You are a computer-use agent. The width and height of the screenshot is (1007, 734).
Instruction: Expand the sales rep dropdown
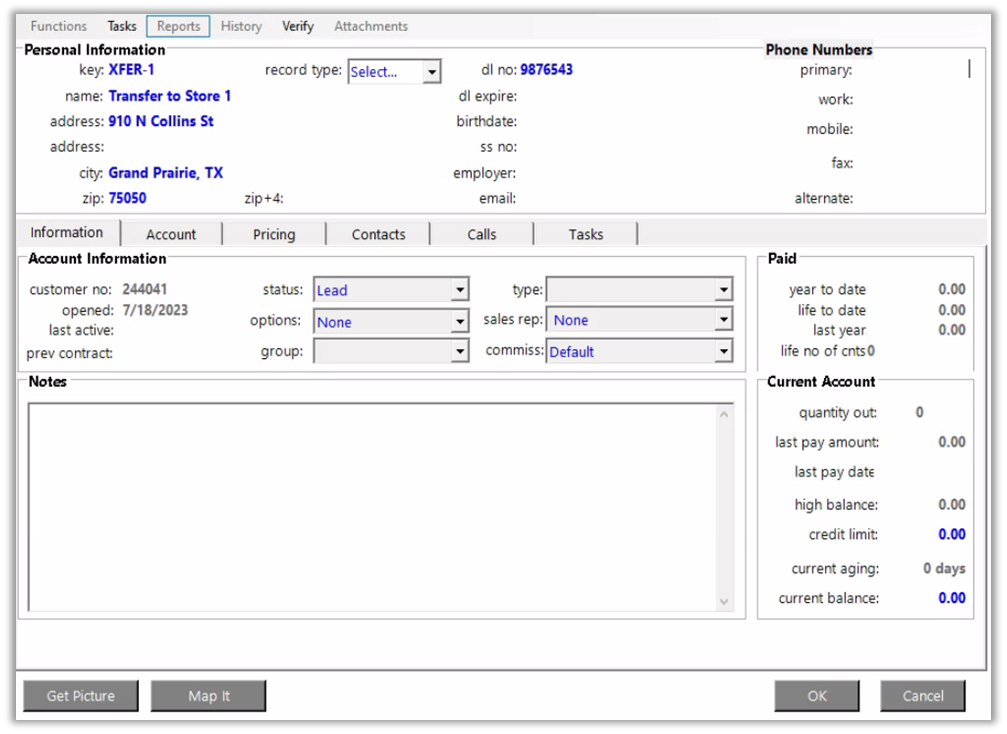tap(723, 320)
